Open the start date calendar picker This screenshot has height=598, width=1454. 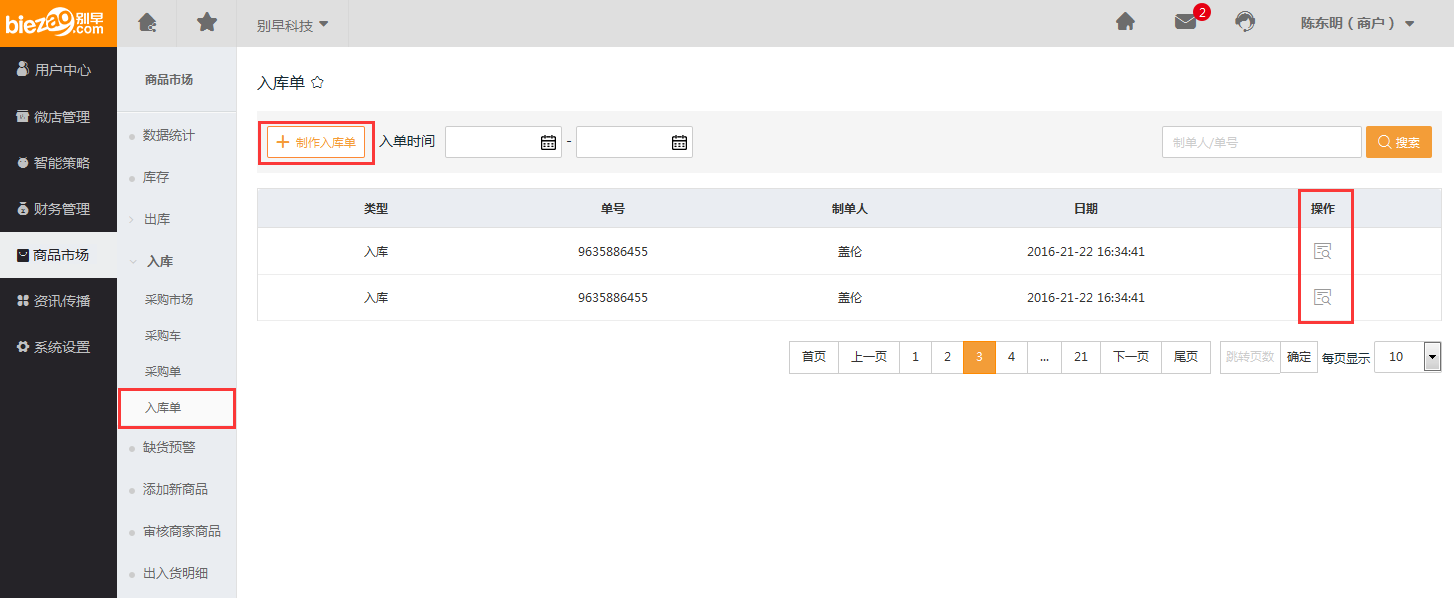pyautogui.click(x=548, y=142)
